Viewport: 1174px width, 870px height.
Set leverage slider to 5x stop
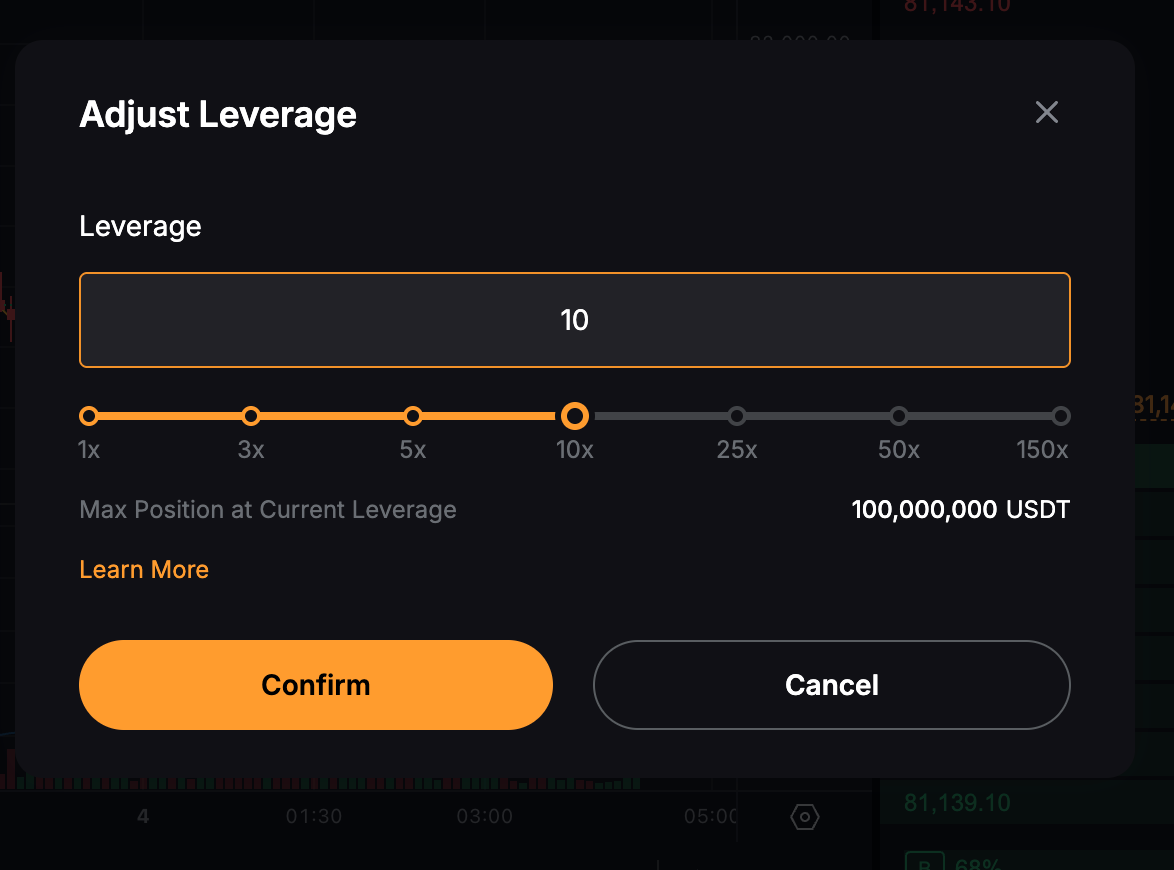[x=413, y=416]
